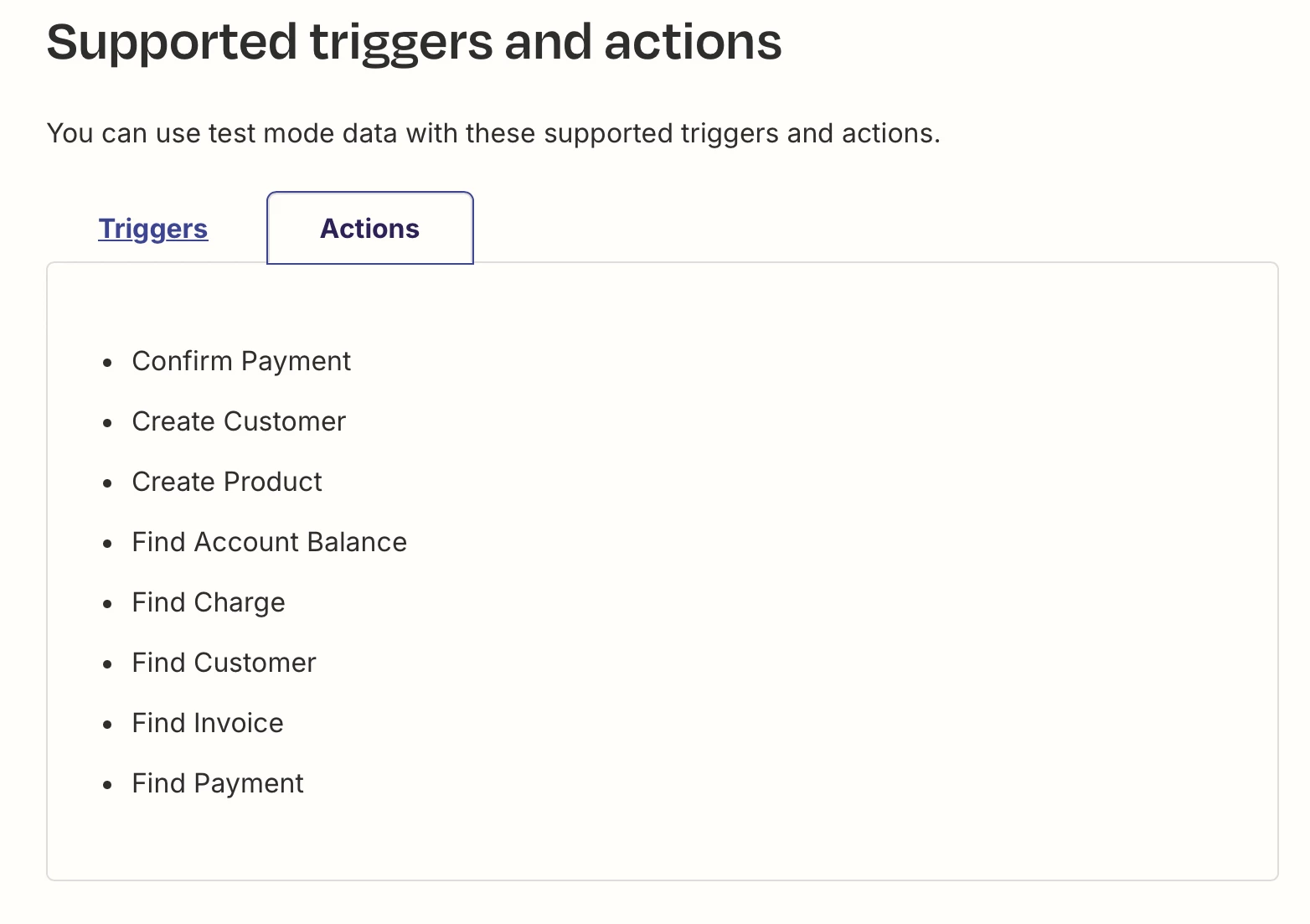Click the bullet beside Find Invoice

107,725
